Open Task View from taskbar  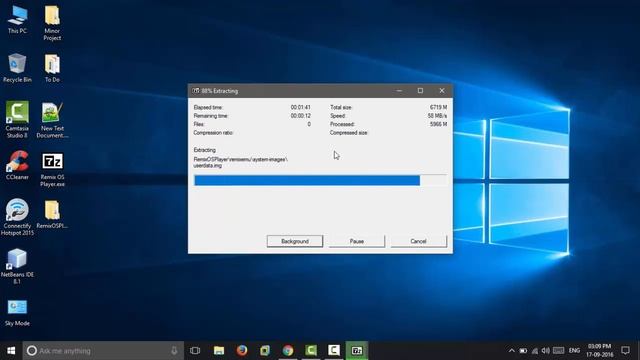[x=195, y=351]
